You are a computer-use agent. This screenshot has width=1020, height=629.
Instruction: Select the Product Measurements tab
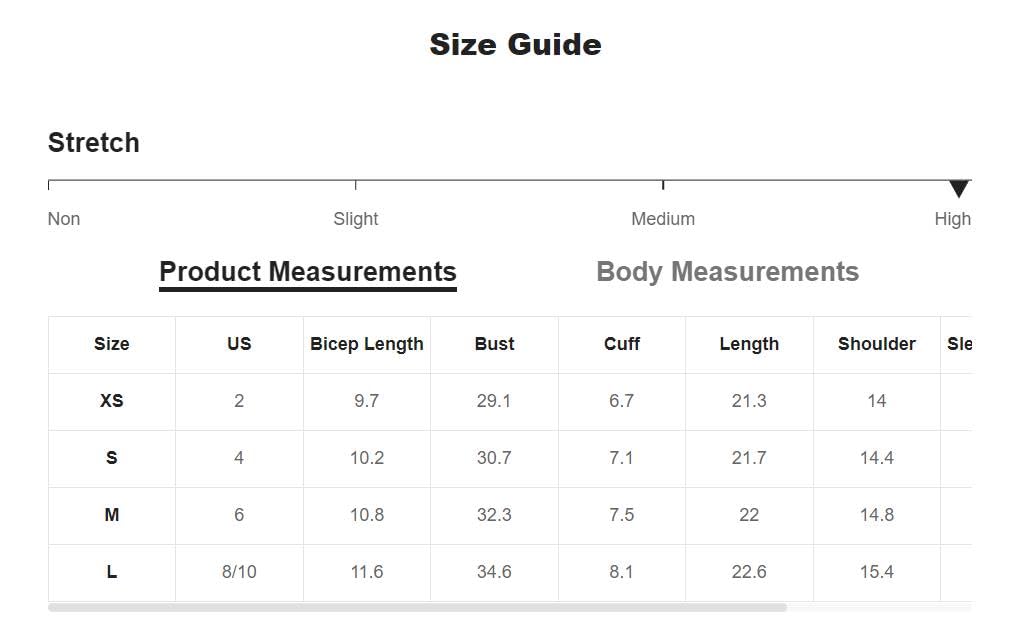(308, 272)
